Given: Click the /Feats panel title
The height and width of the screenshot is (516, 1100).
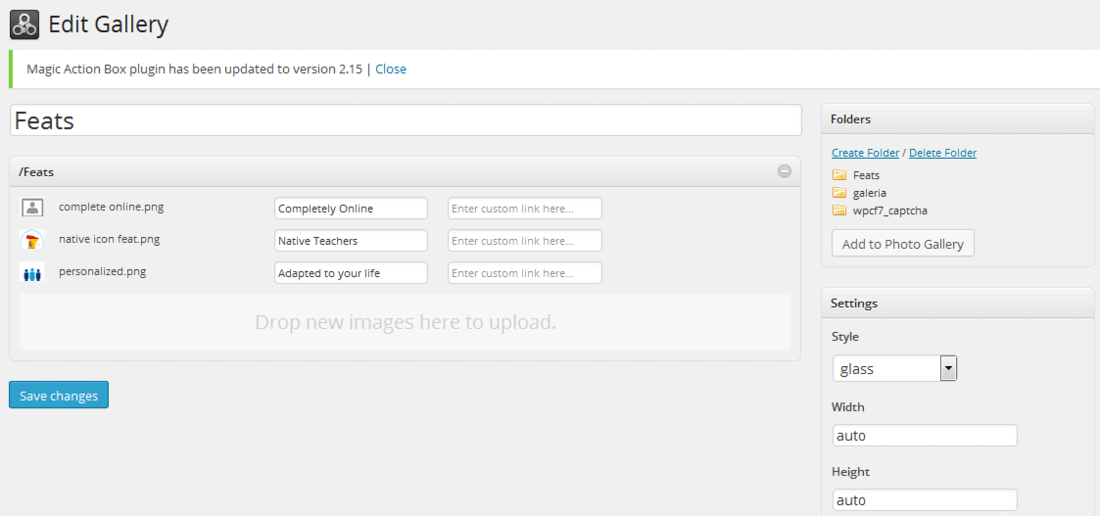Looking at the screenshot, I should [x=36, y=171].
